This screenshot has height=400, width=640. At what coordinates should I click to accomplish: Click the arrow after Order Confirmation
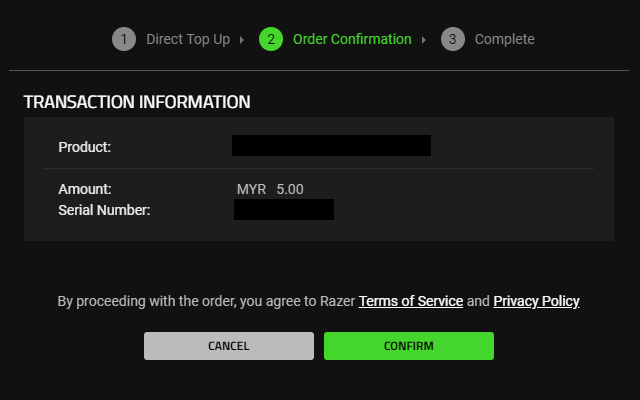pyautogui.click(x=424, y=40)
